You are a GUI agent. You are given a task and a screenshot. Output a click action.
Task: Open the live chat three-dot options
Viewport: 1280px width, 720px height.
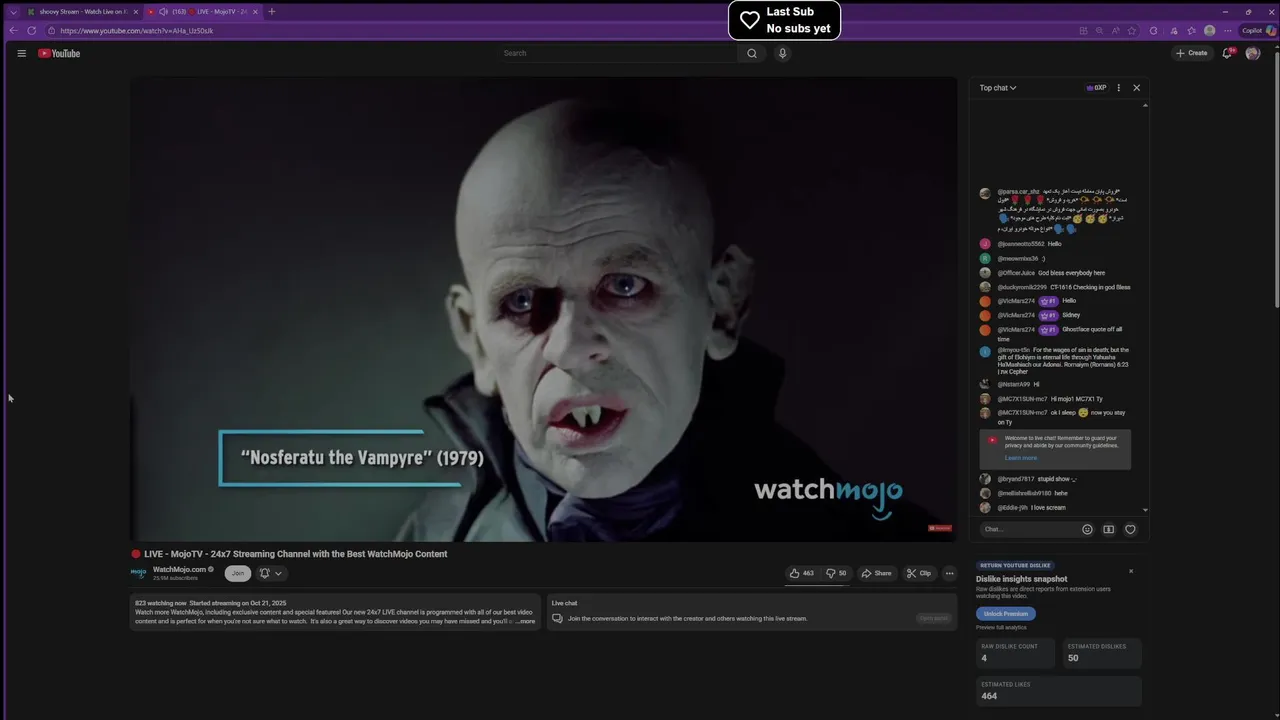(x=1118, y=88)
